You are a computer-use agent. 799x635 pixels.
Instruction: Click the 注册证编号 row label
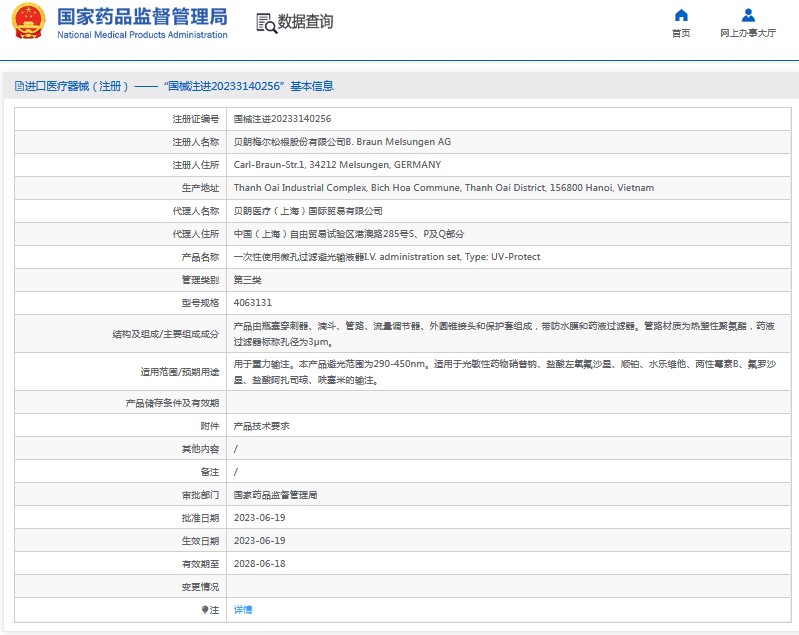click(196, 119)
